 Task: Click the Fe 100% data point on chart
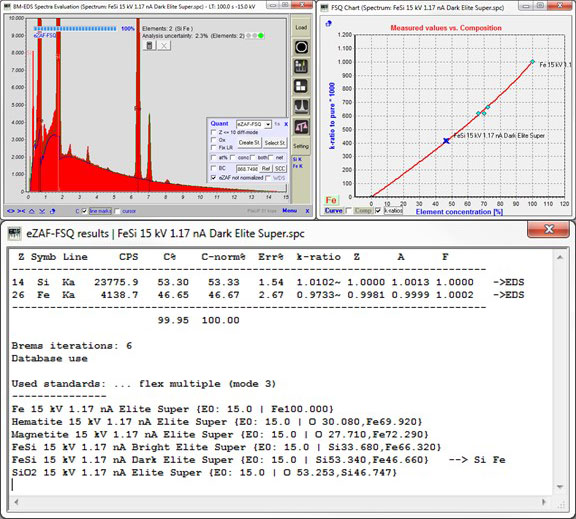pos(532,62)
